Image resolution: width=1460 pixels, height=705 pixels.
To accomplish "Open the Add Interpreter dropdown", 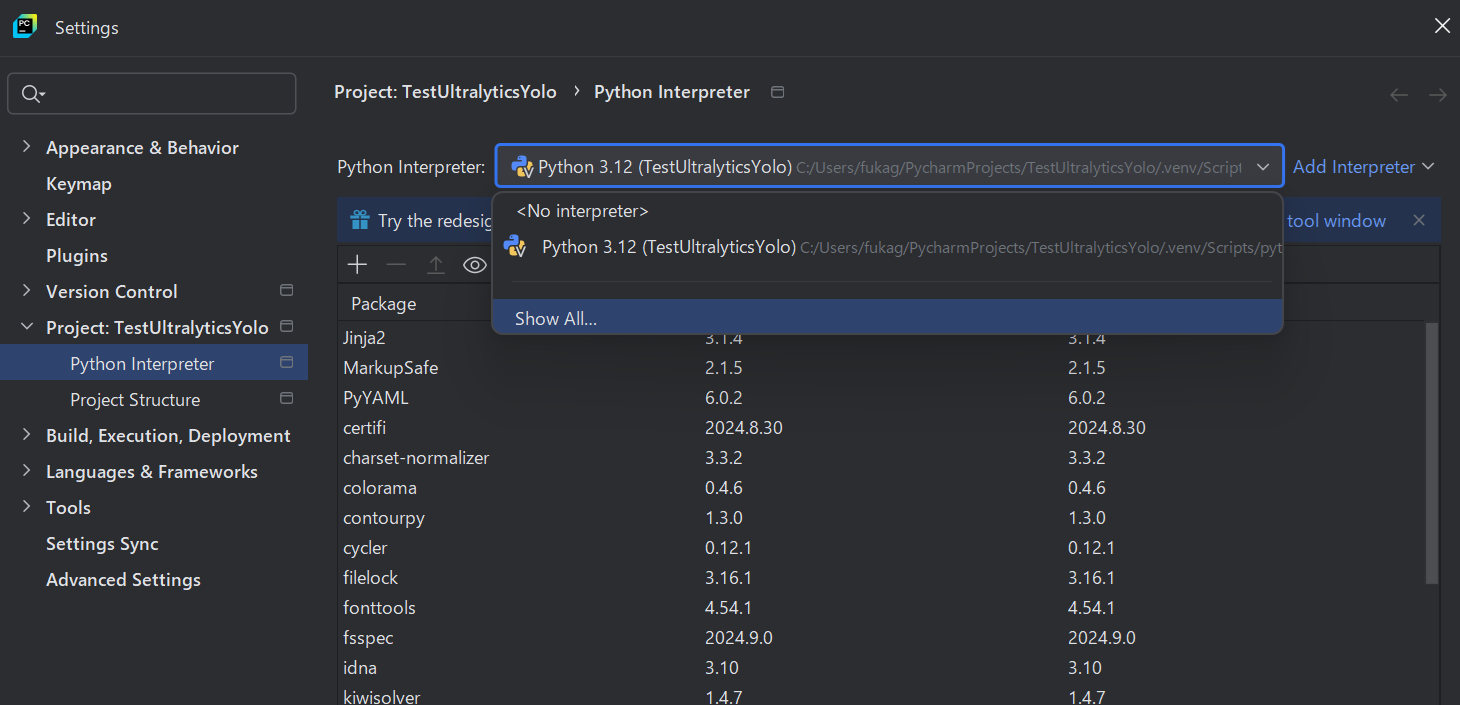I will pos(1364,167).
